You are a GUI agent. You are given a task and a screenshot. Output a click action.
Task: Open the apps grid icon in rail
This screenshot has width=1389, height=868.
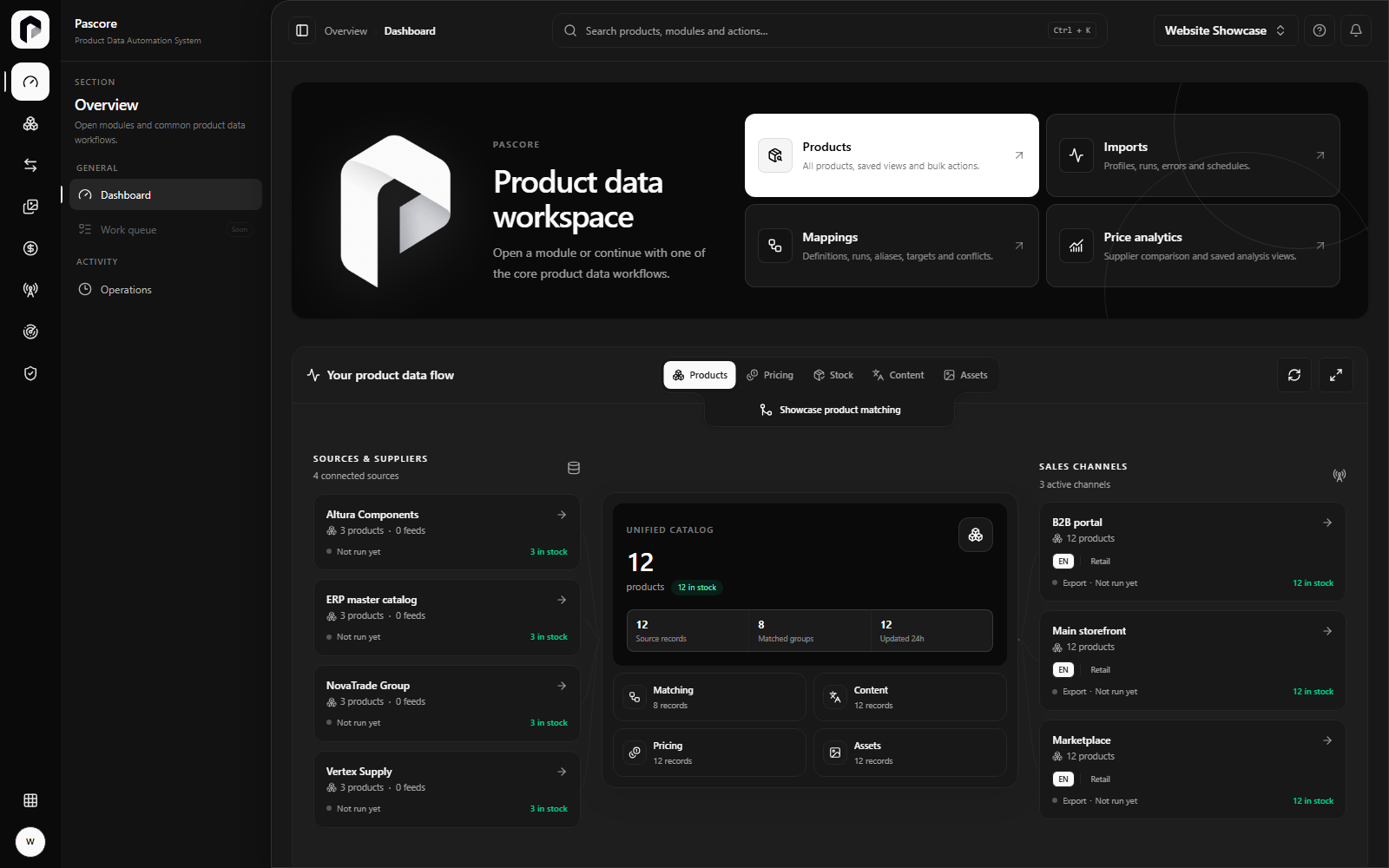[x=30, y=800]
